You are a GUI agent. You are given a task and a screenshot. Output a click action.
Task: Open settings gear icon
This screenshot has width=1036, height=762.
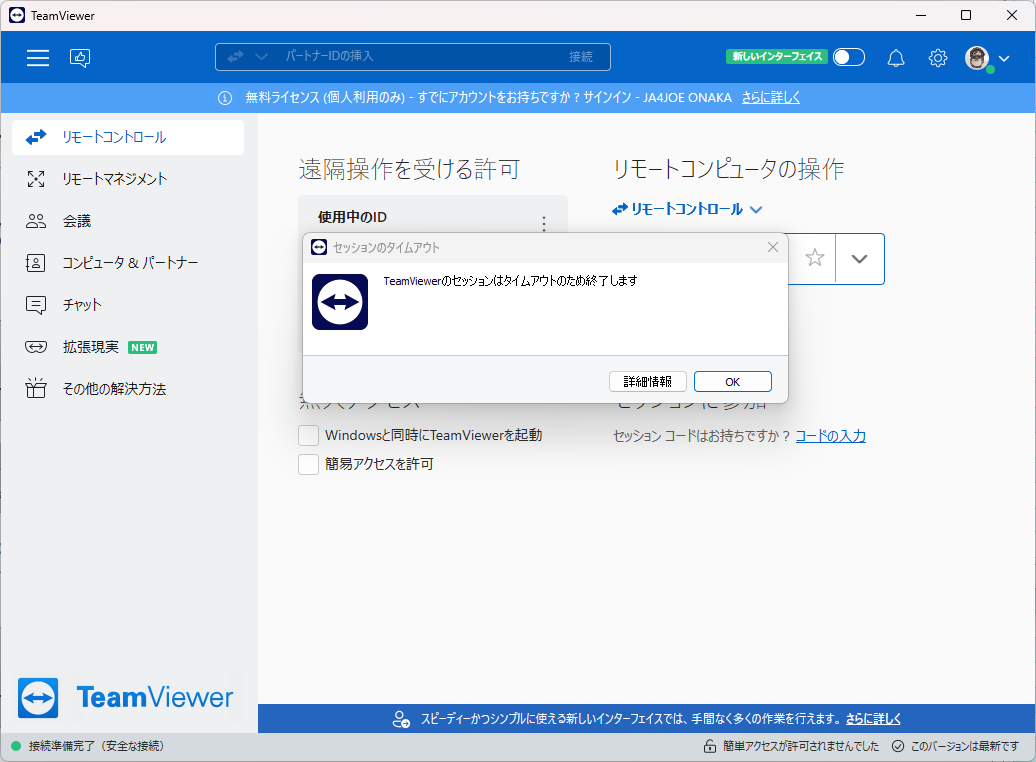938,57
